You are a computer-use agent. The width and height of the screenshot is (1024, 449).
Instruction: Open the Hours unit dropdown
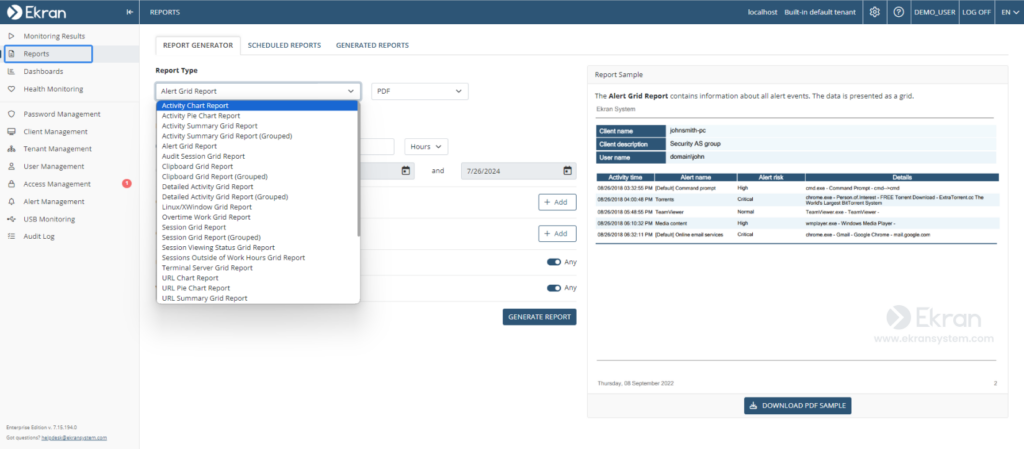[426, 147]
